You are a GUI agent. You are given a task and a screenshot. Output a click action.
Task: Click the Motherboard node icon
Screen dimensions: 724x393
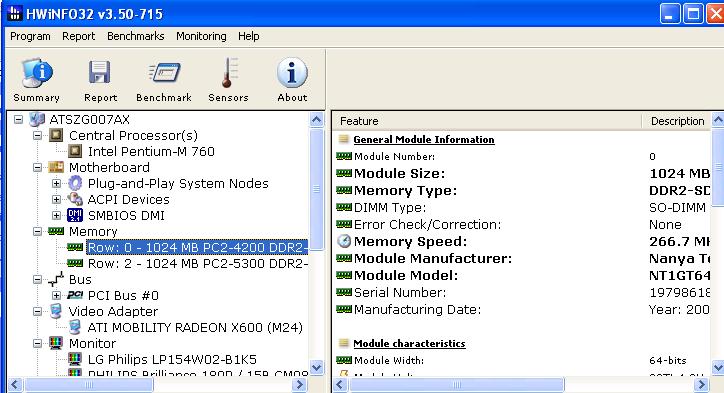56,167
